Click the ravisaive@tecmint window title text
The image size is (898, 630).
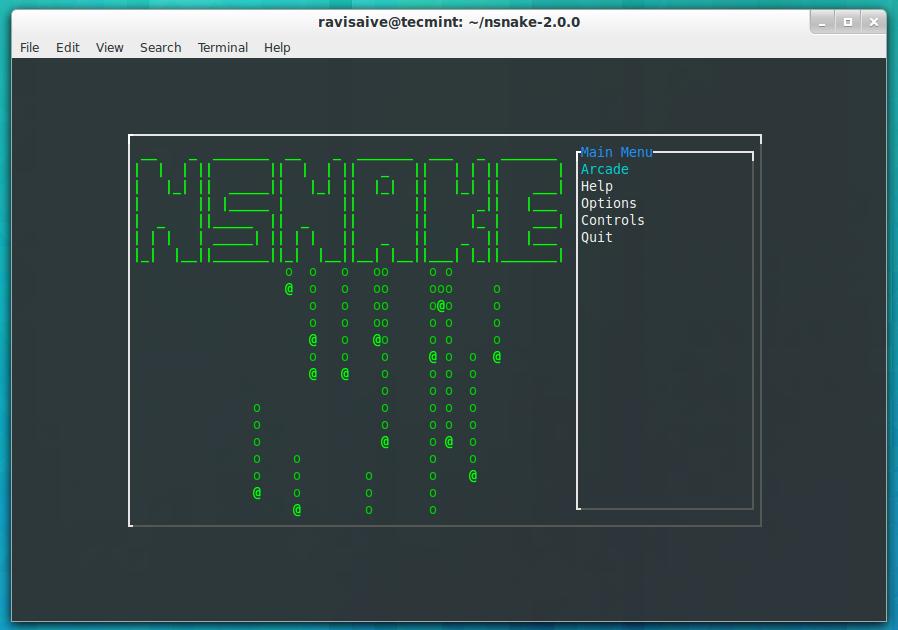448,21
